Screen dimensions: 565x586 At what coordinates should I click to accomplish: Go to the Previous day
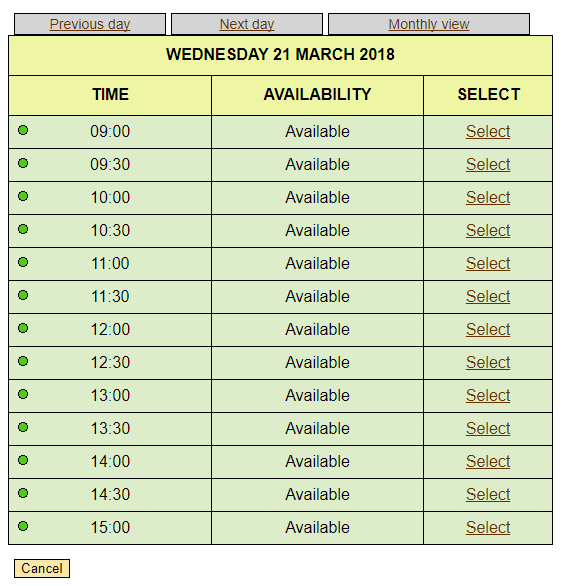tap(90, 24)
